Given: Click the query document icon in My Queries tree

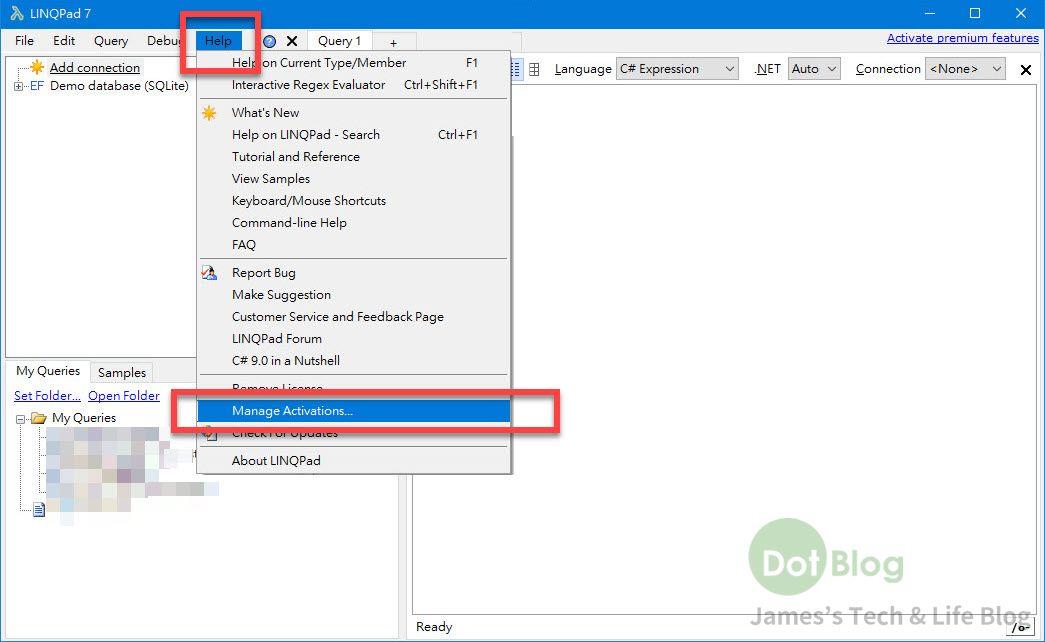Looking at the screenshot, I should tap(39, 510).
